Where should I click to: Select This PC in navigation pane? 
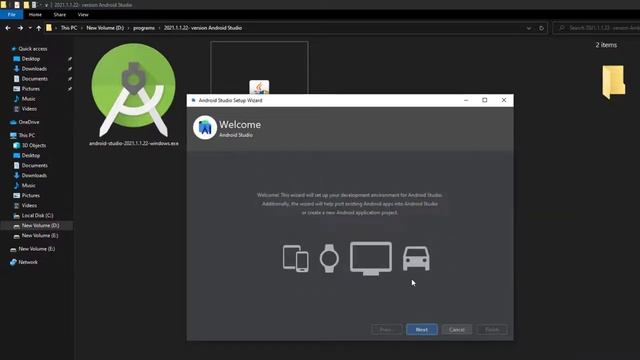tap(26, 135)
